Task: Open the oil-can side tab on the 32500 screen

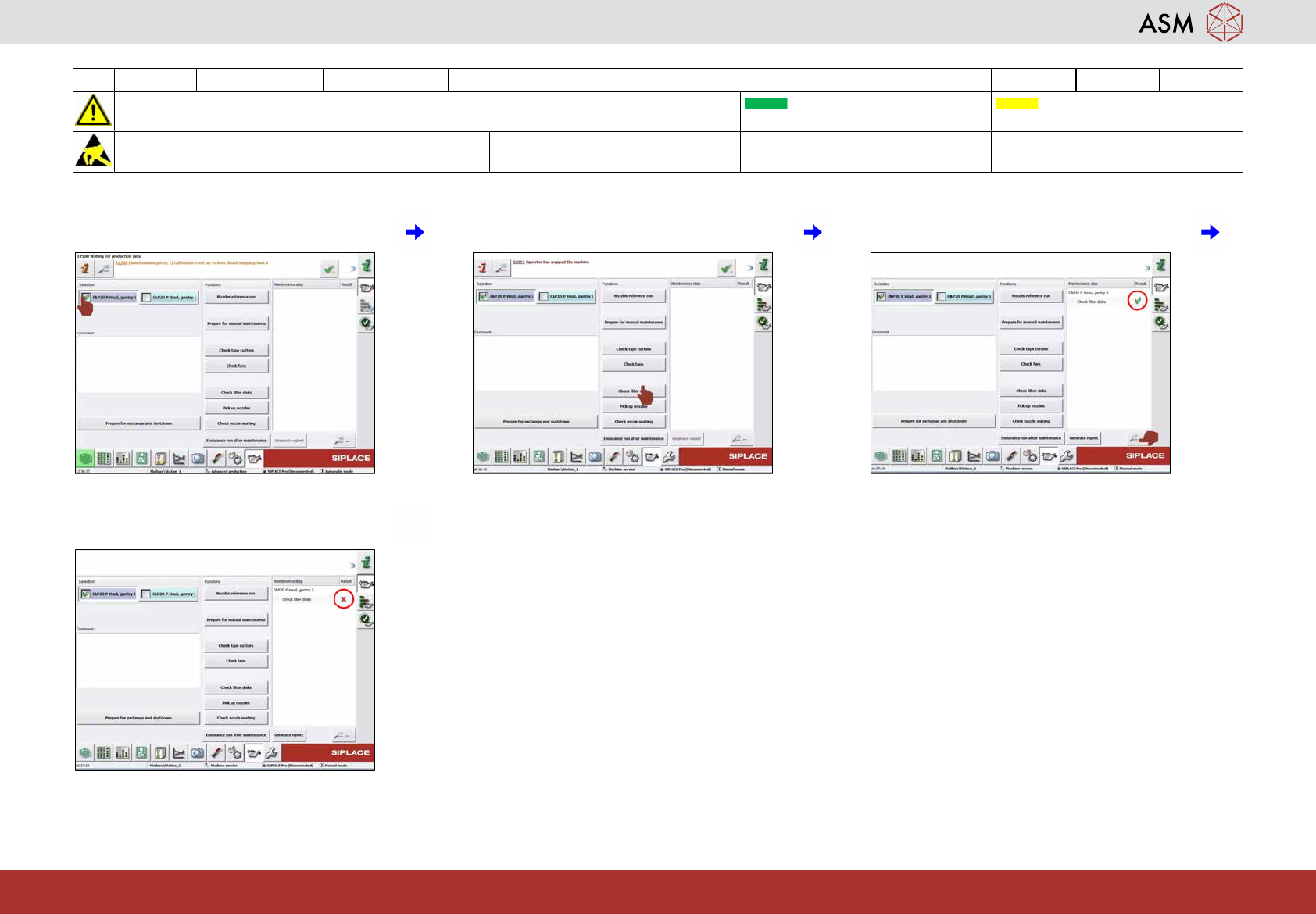Action: point(367,287)
